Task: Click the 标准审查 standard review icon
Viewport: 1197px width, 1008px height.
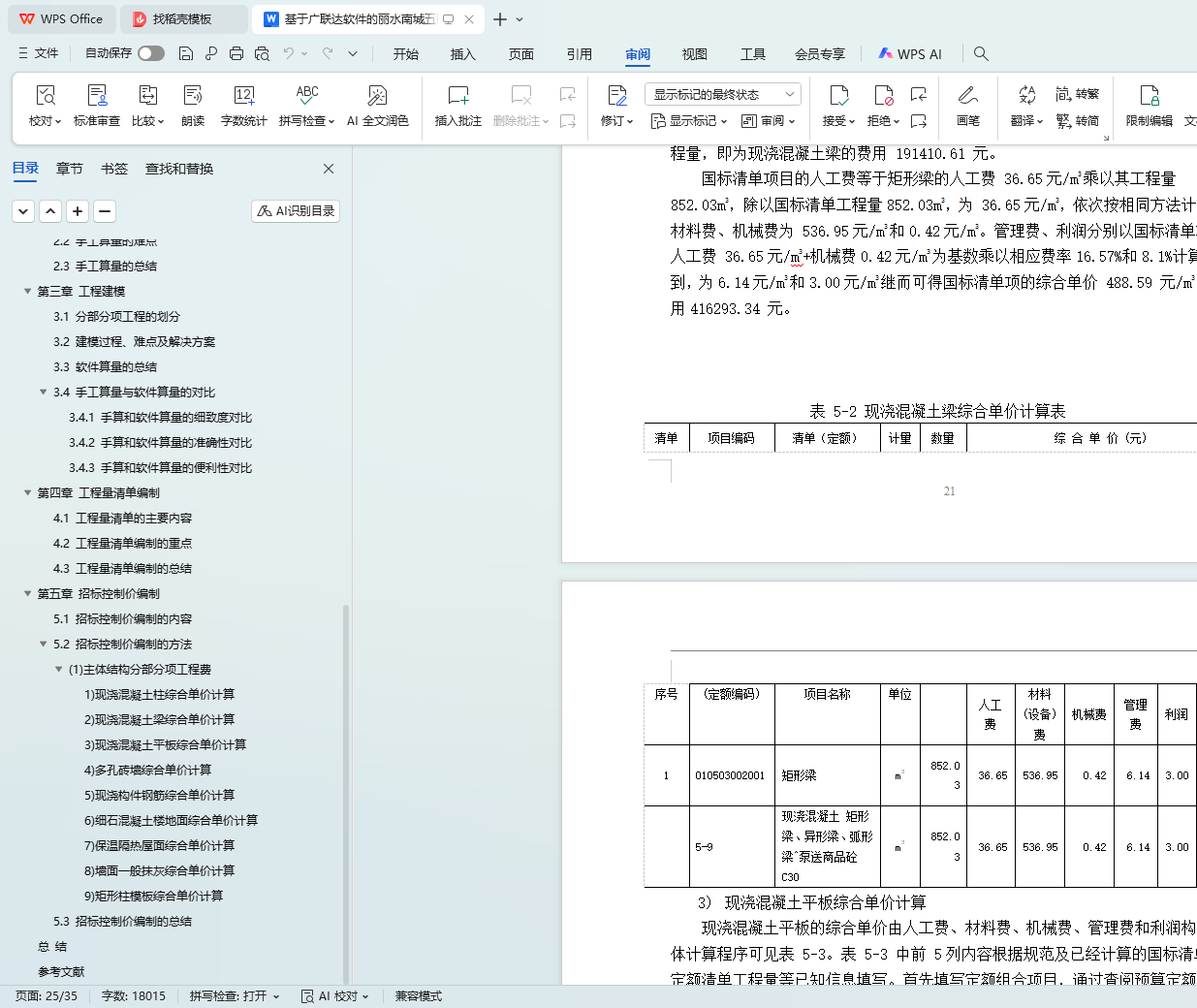Action: point(97,96)
